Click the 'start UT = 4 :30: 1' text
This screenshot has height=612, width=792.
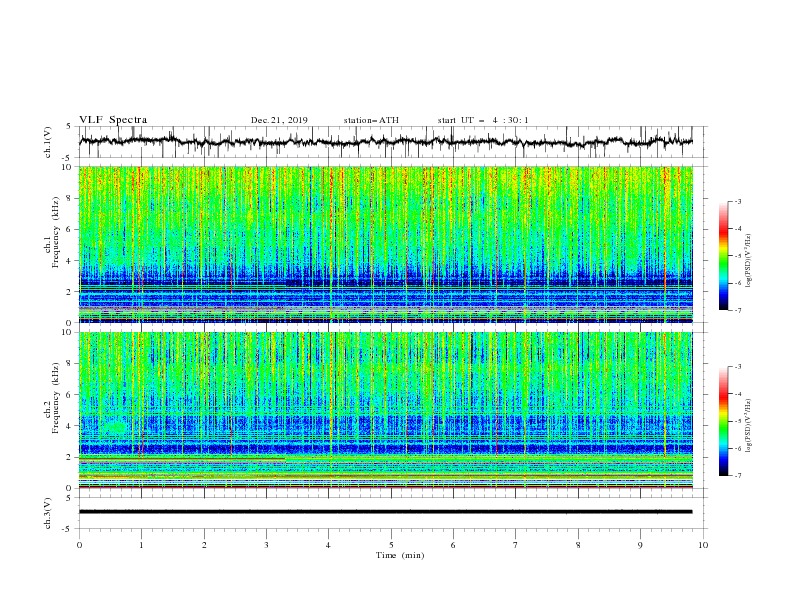point(483,120)
